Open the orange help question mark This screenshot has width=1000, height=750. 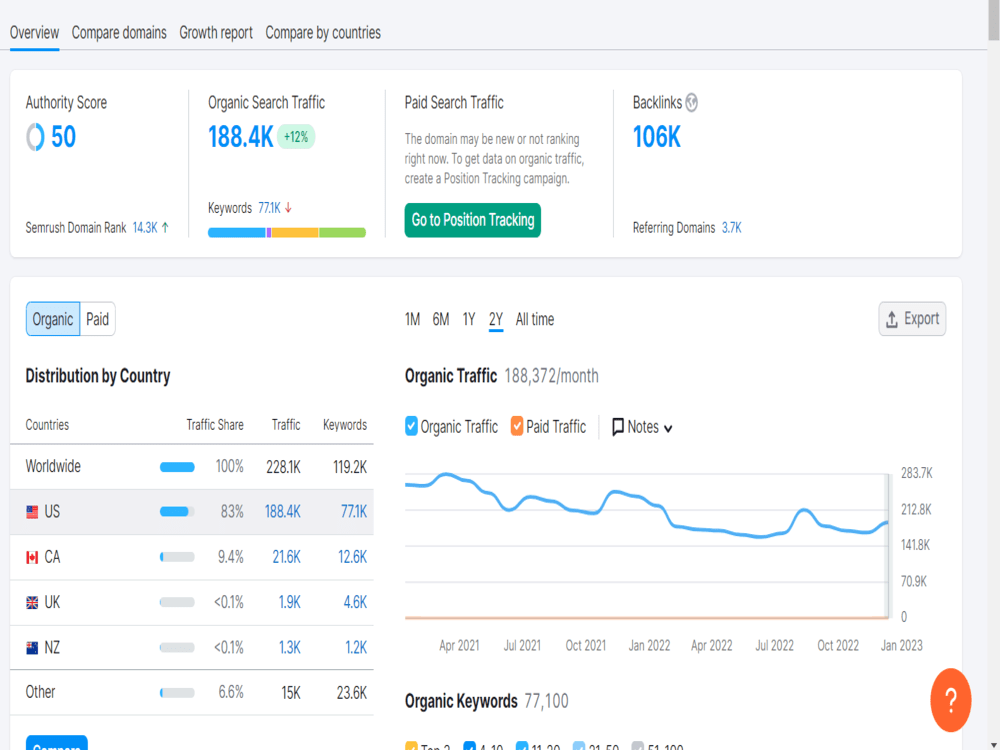[x=950, y=700]
